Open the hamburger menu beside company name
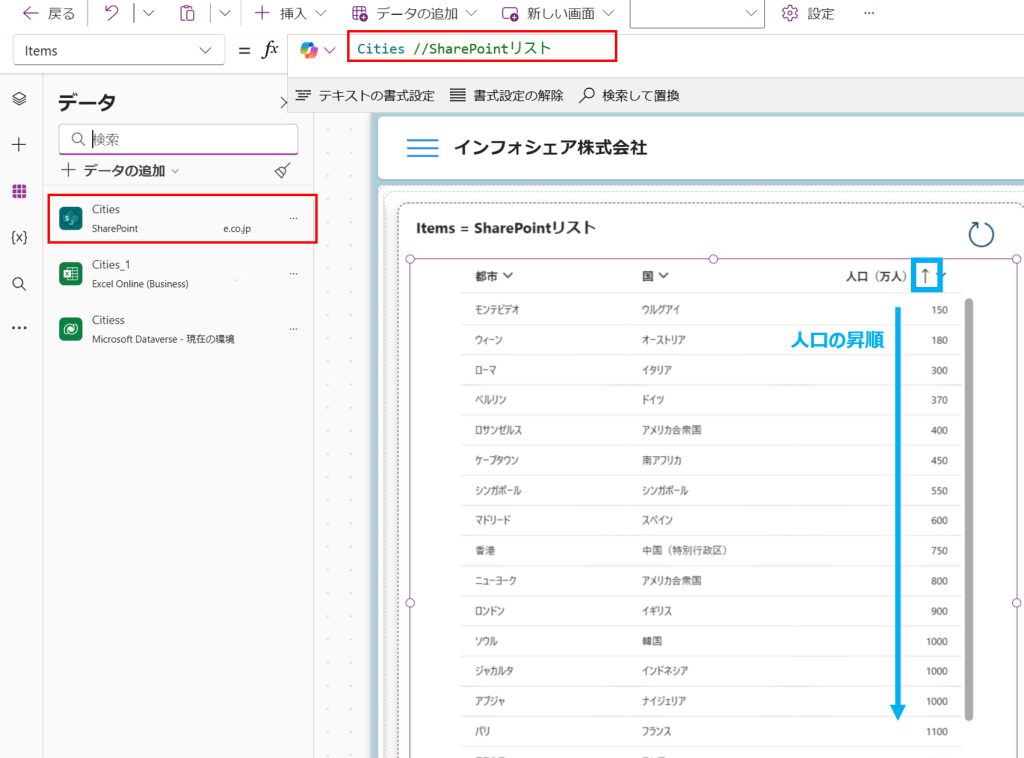Viewport: 1024px width, 758px height. tap(423, 148)
